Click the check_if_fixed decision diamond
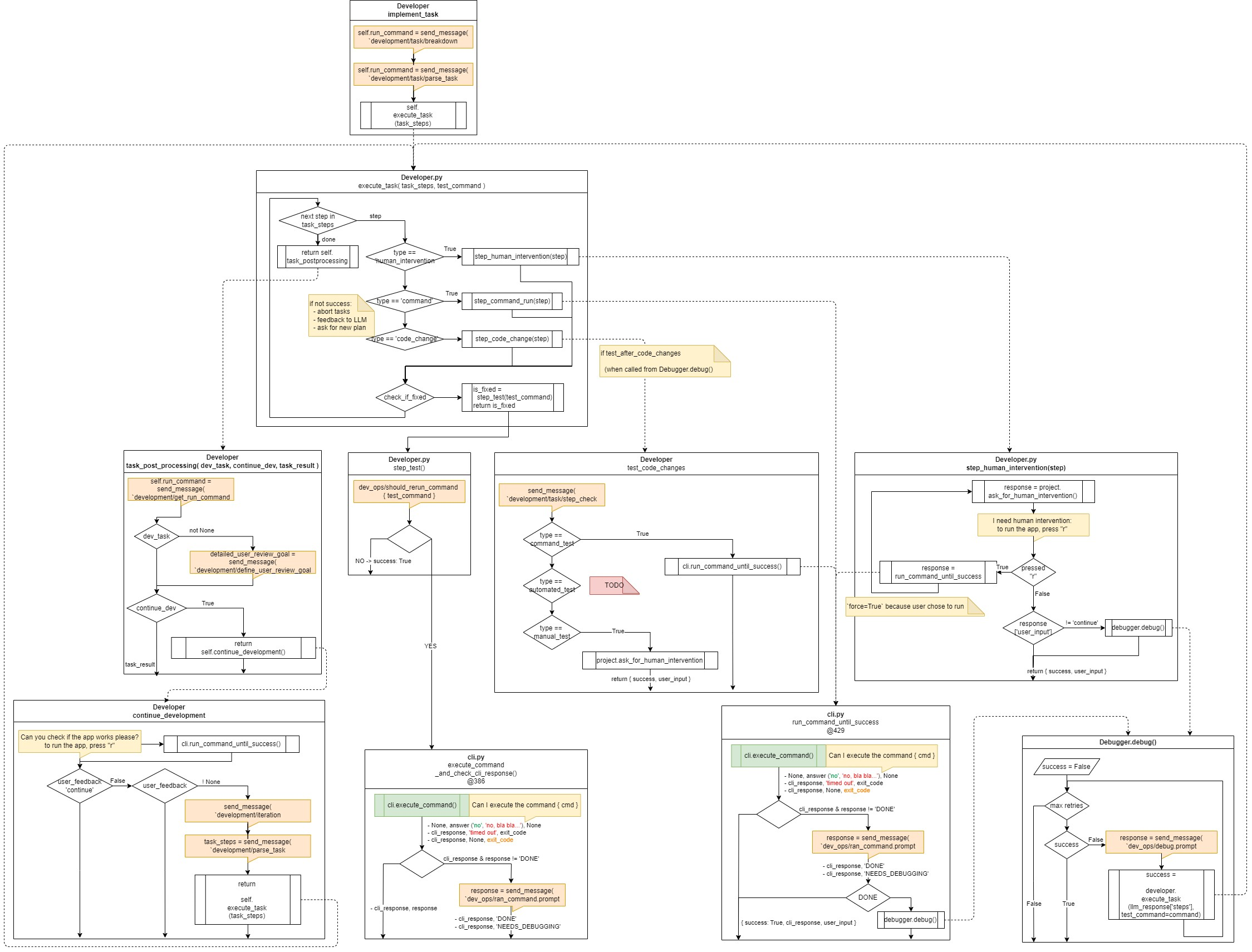Screen dimensions: 1252x952 click(404, 397)
